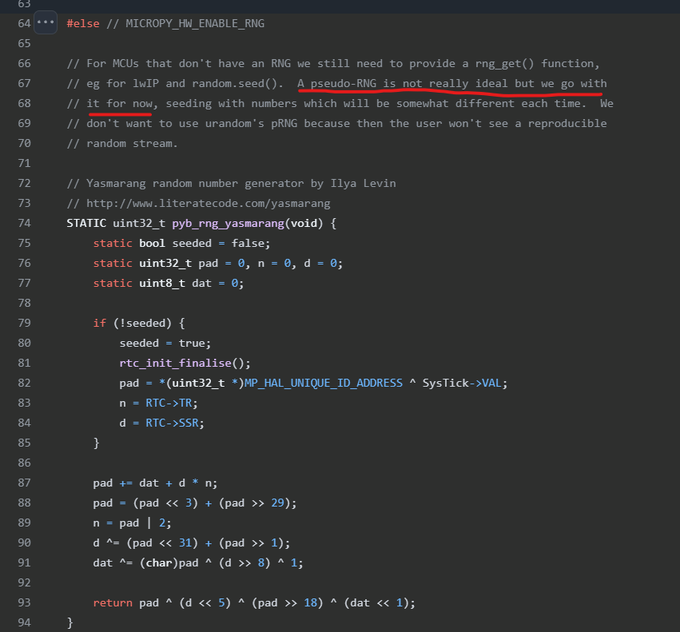
Task: Click MP_HAL_UNIQUE_ID_ADDRESS identifier
Action: click(323, 383)
